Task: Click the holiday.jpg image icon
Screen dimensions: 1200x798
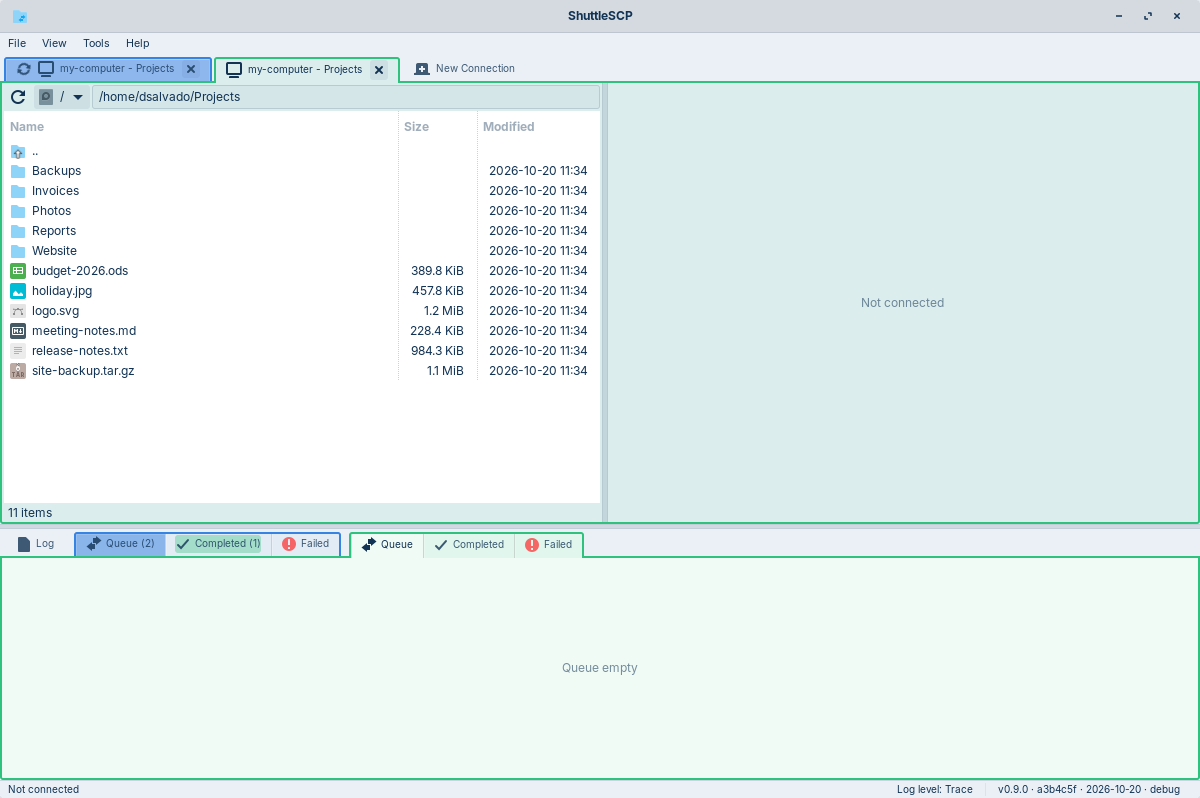Action: tap(18, 291)
